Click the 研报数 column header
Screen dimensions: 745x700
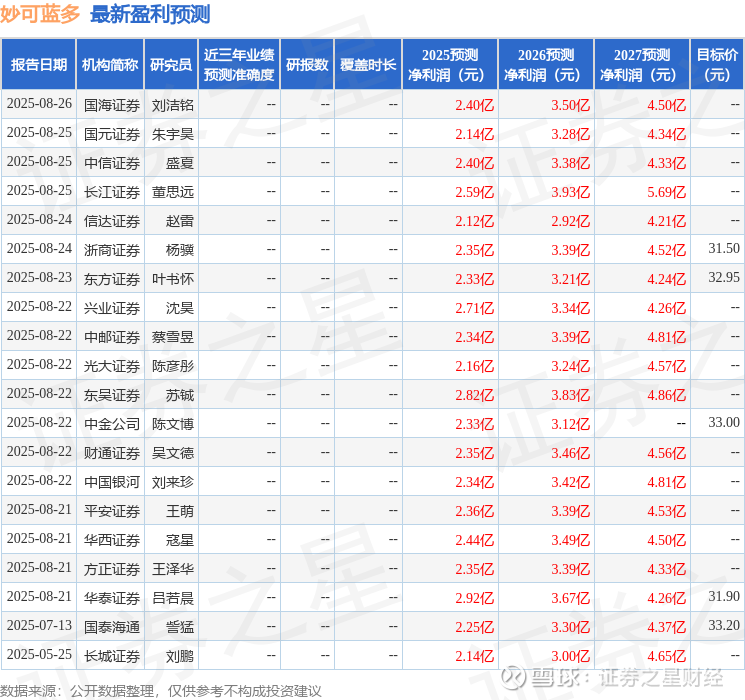(307, 65)
